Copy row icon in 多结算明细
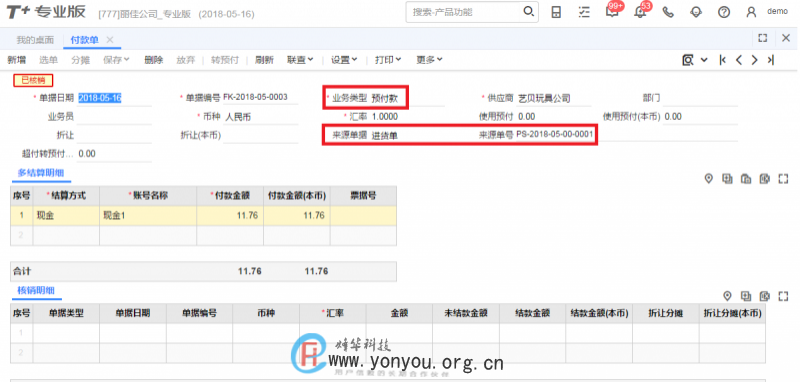The image size is (800, 382). (x=746, y=179)
